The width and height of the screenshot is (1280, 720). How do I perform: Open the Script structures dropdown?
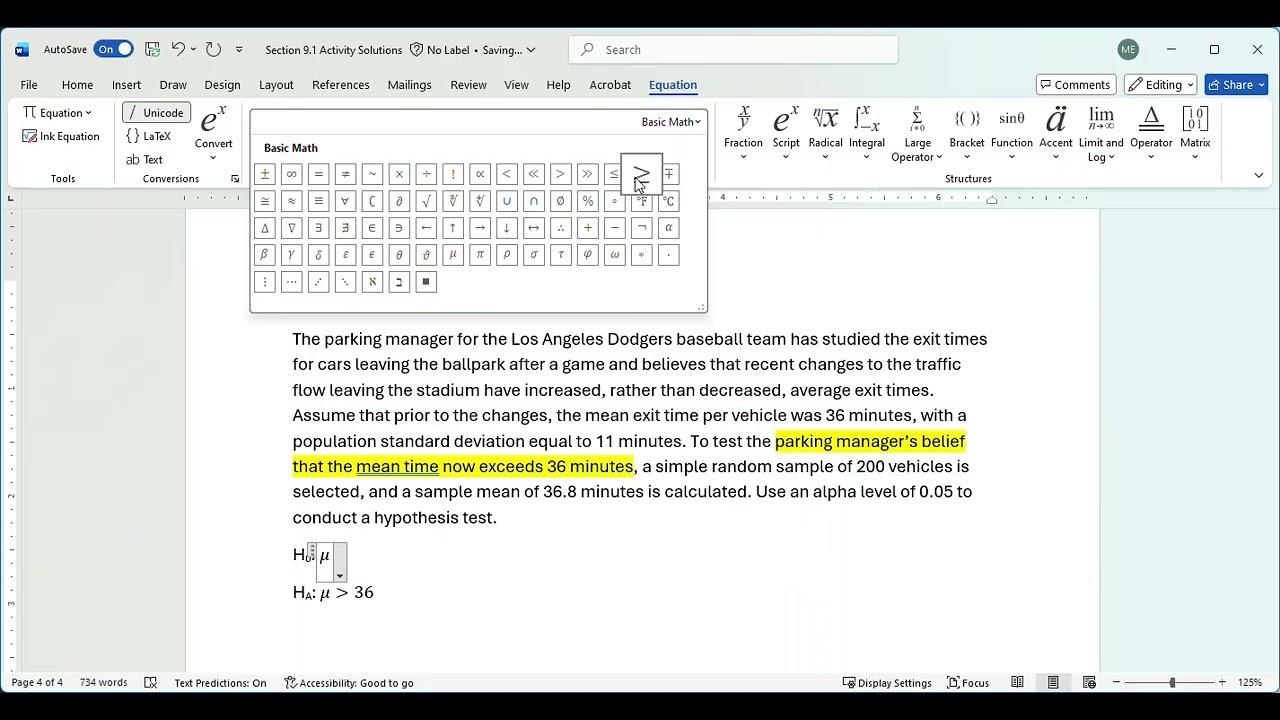coord(786,135)
